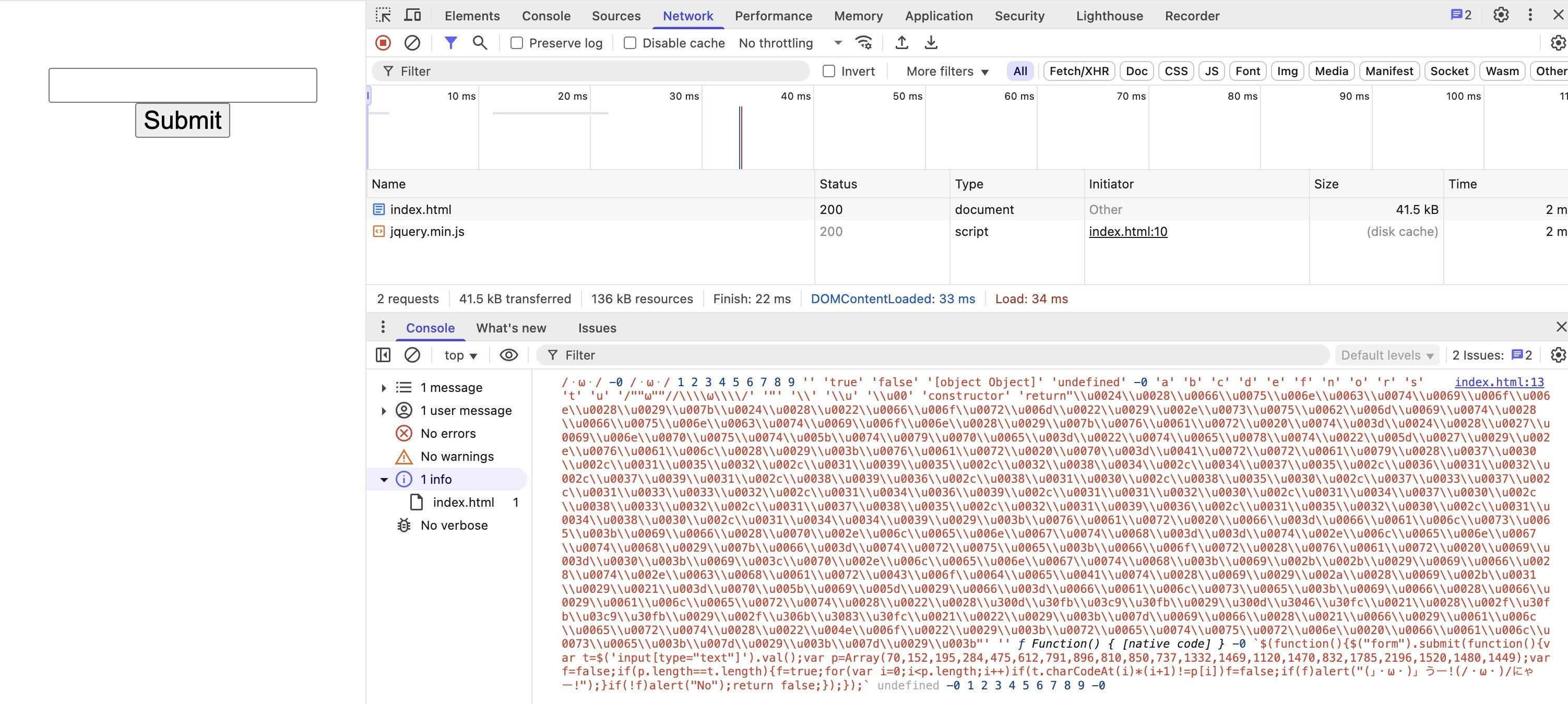Viewport: 1568px width, 704px height.
Task: Check the Disable cache option
Action: point(630,43)
